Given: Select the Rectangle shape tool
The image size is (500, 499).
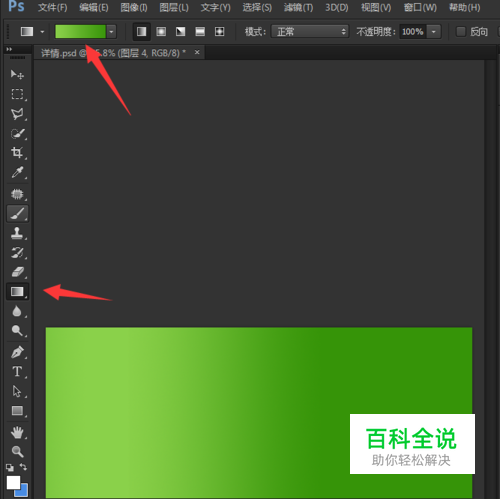Looking at the screenshot, I should coord(17,411).
